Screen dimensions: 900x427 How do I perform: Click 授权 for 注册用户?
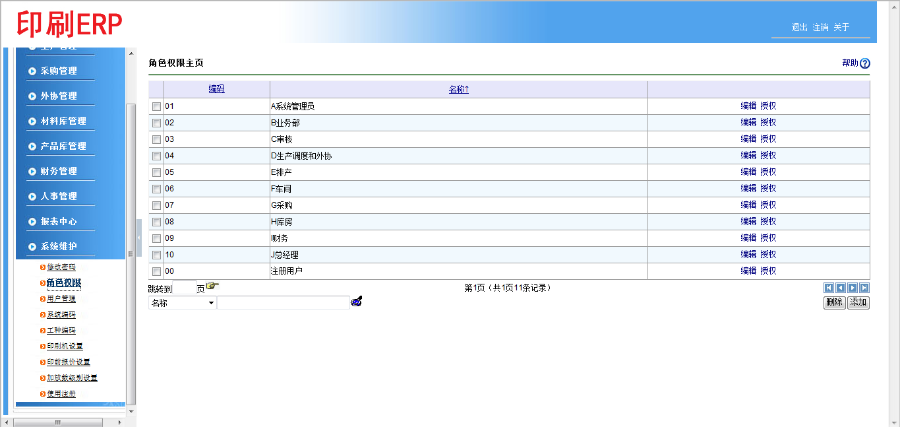tap(769, 270)
